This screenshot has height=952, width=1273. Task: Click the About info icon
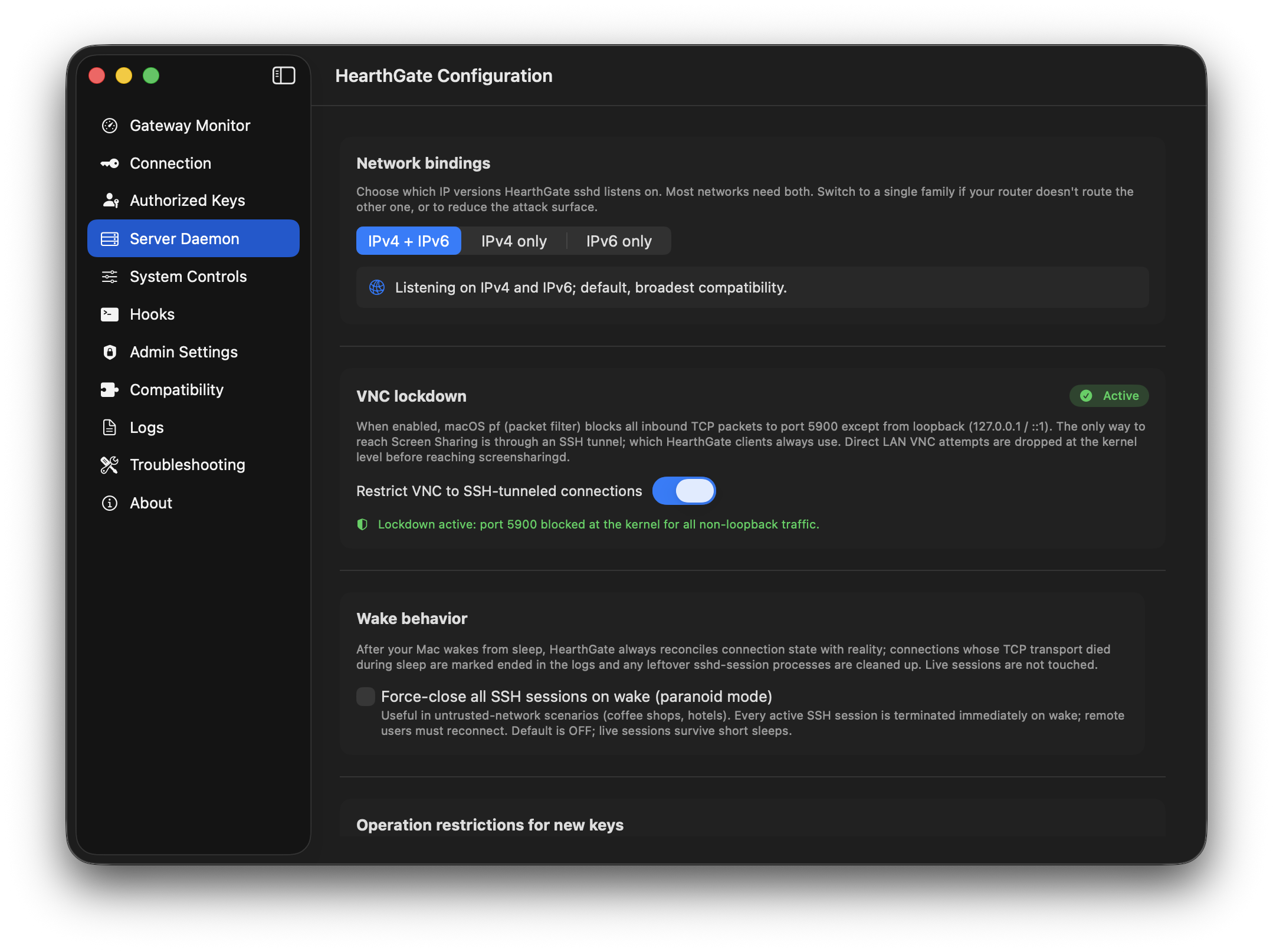pos(110,503)
